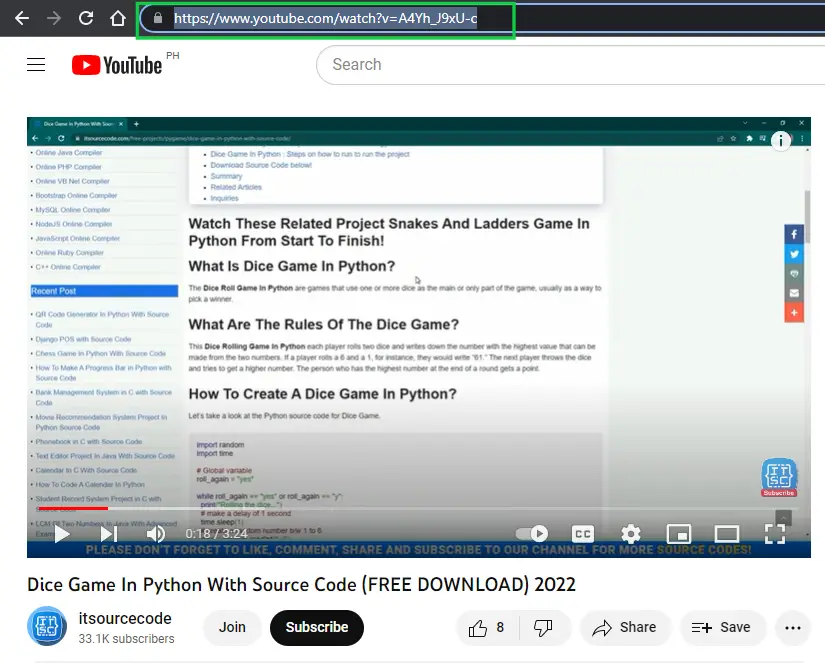Click the site info lock icon
Viewport: 825px width, 663px height.
(157, 18)
